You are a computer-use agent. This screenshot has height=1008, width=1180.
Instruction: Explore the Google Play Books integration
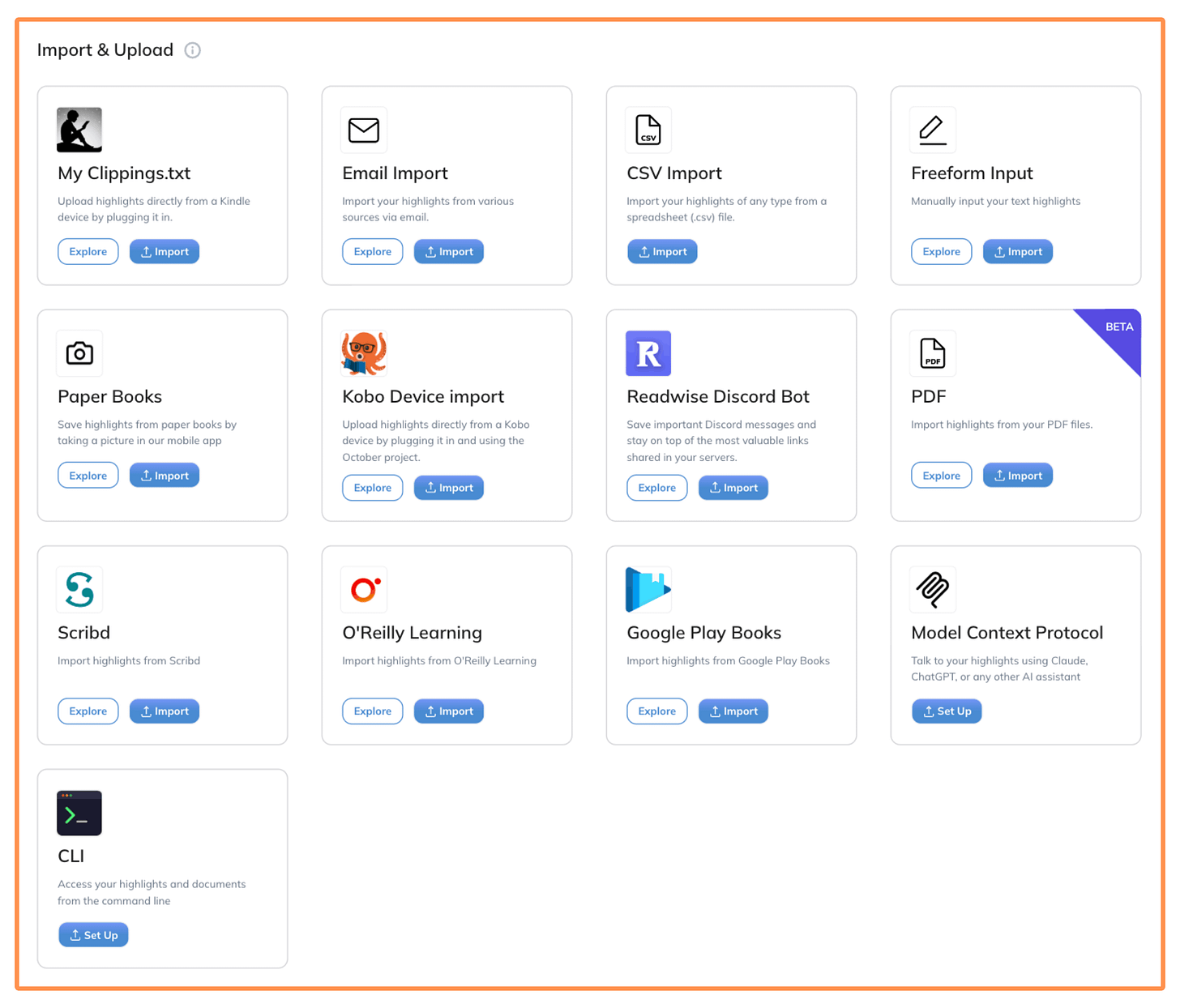[657, 711]
